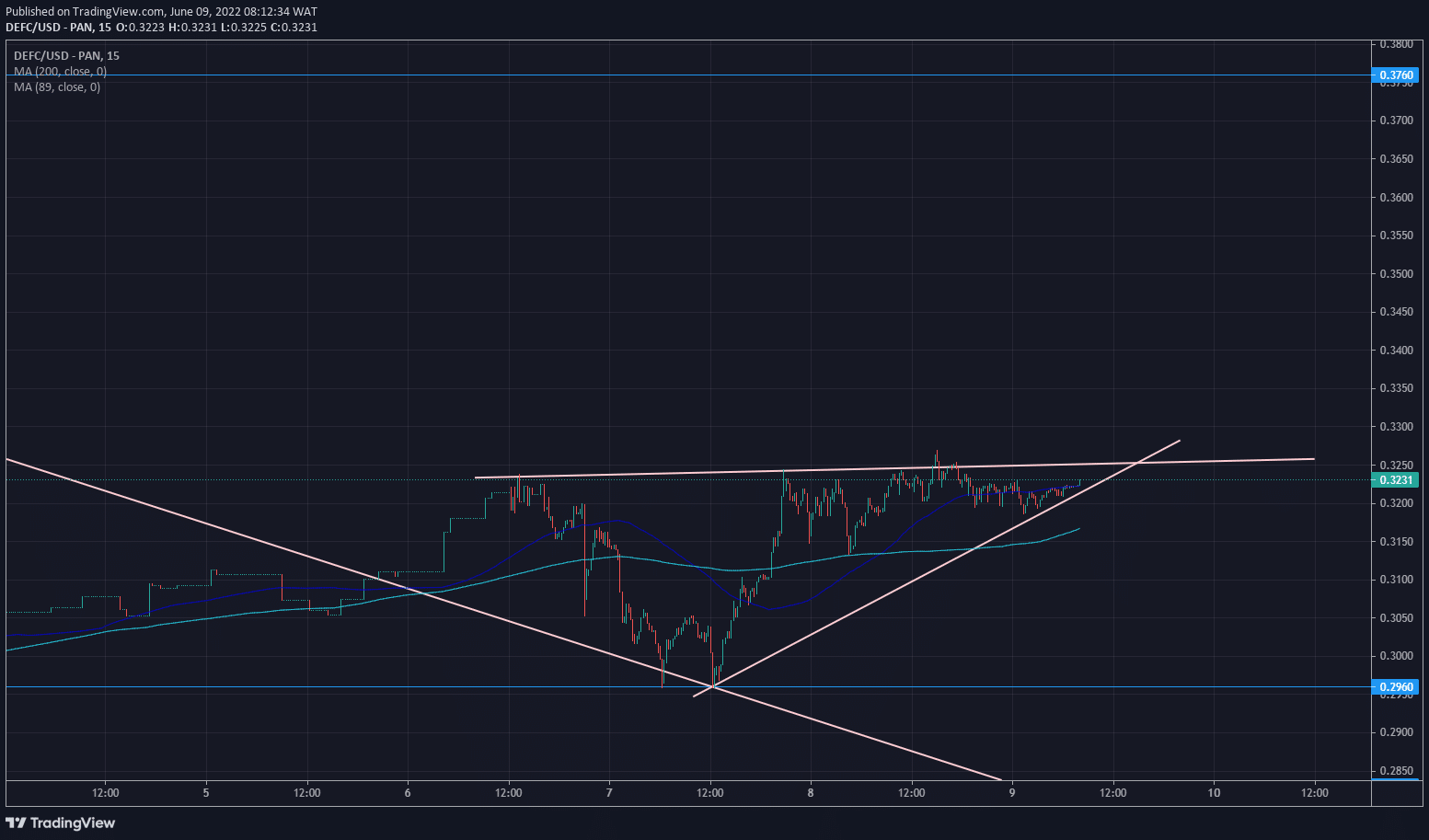Viewport: 1429px width, 840px height.
Task: Click the date label 10 on the time axis
Action: tap(1214, 792)
